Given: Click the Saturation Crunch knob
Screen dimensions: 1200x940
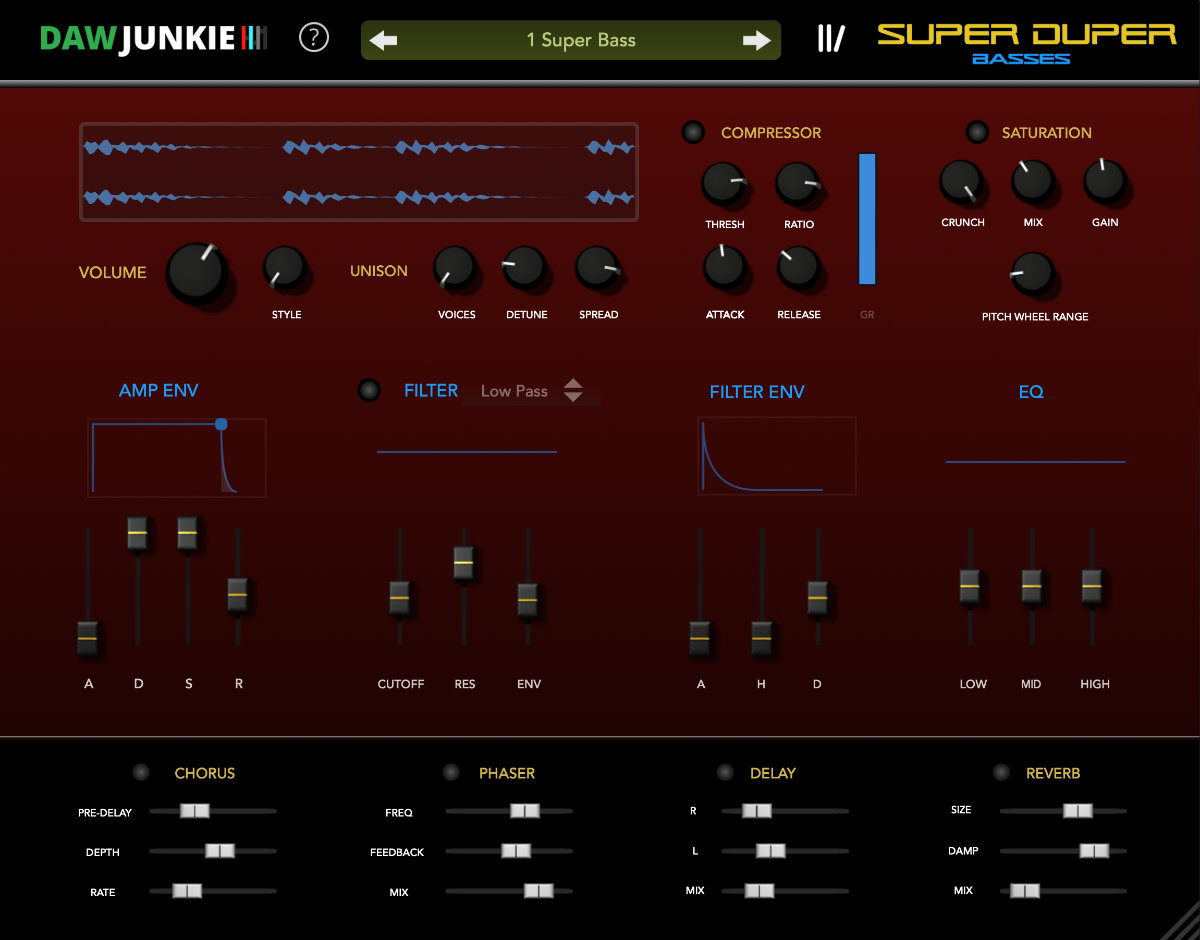Looking at the screenshot, I should click(x=961, y=181).
